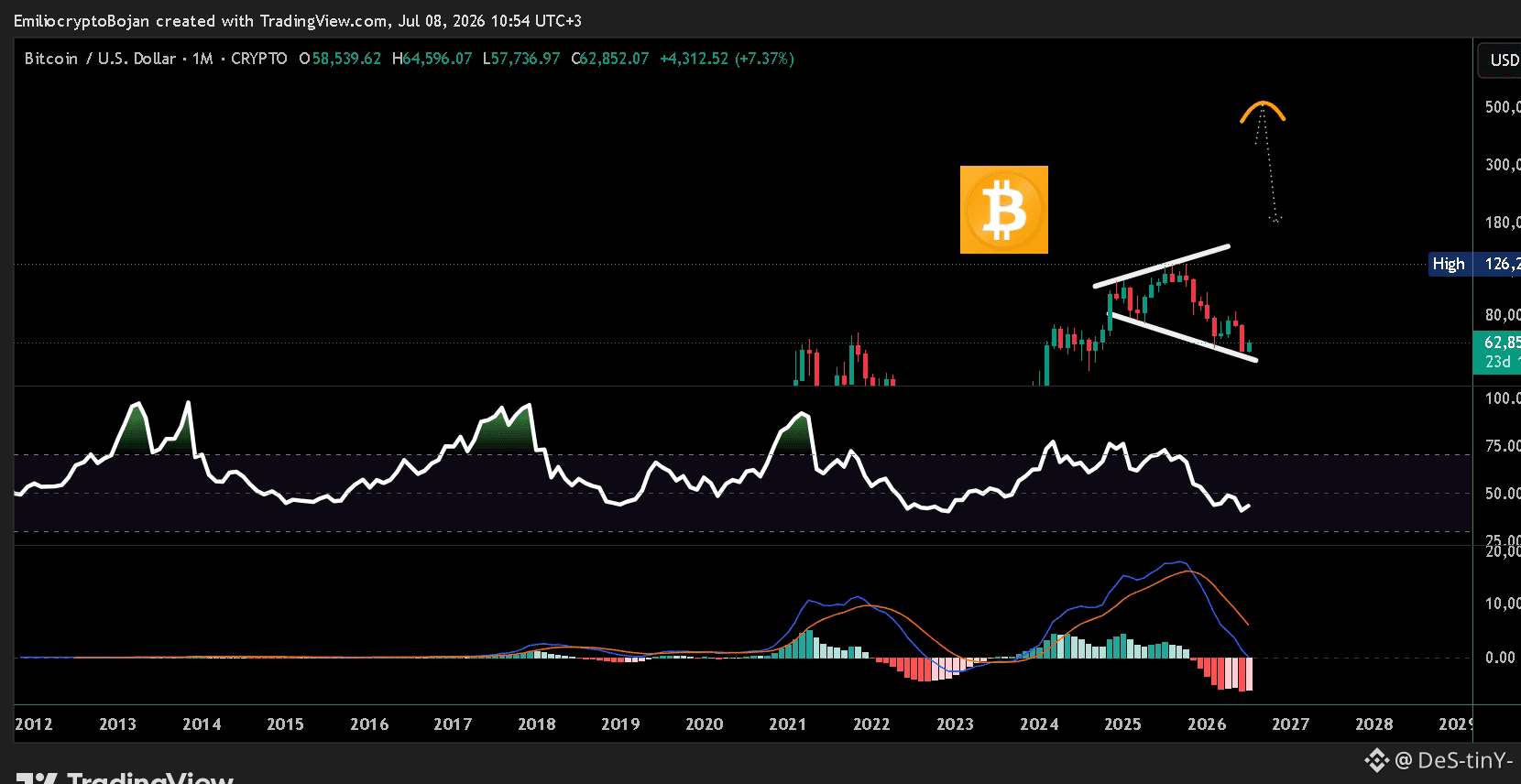1521x784 pixels.
Task: Click the 2025 year on the time axis
Action: tap(1122, 724)
